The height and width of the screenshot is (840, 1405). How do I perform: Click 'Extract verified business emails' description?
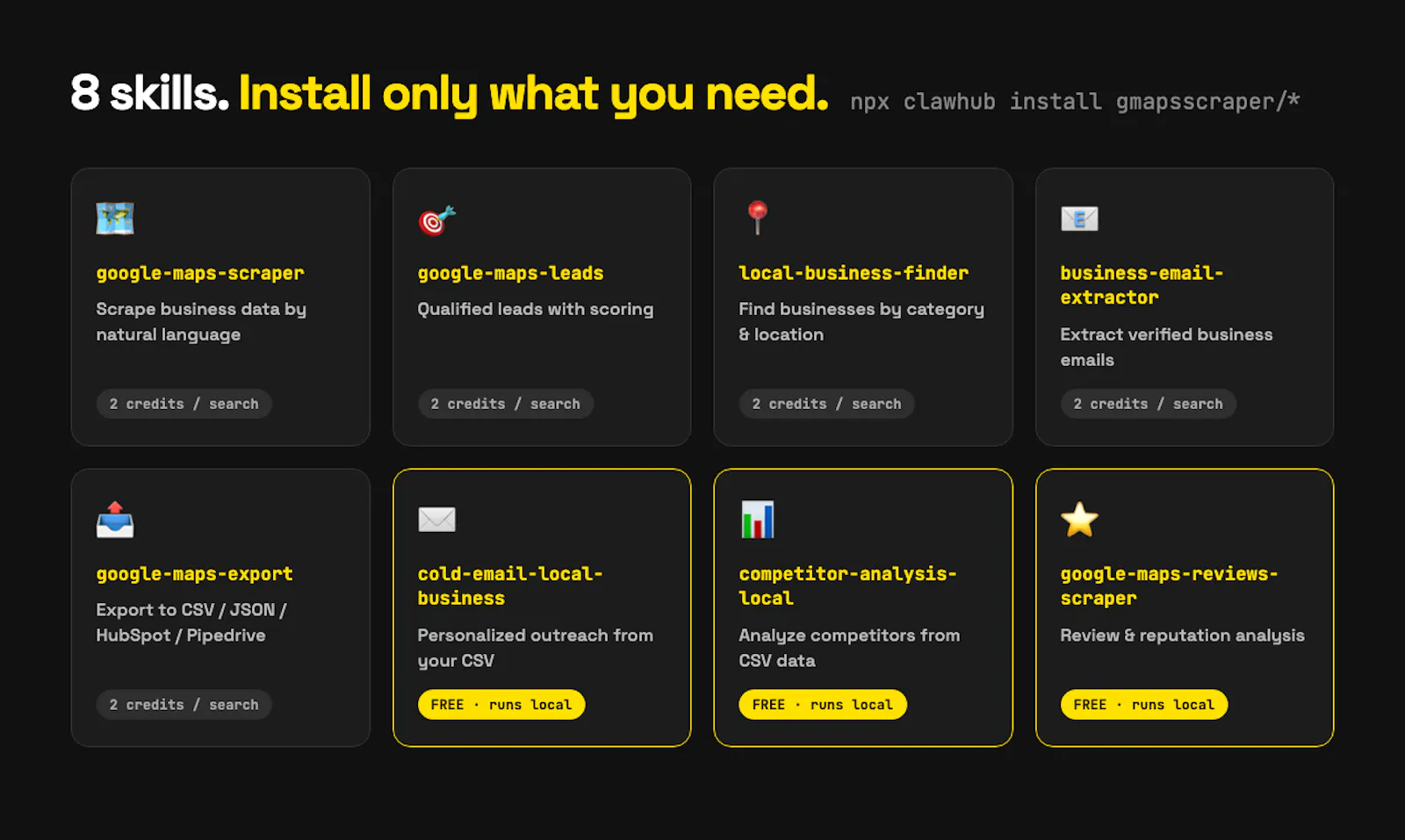point(1166,347)
